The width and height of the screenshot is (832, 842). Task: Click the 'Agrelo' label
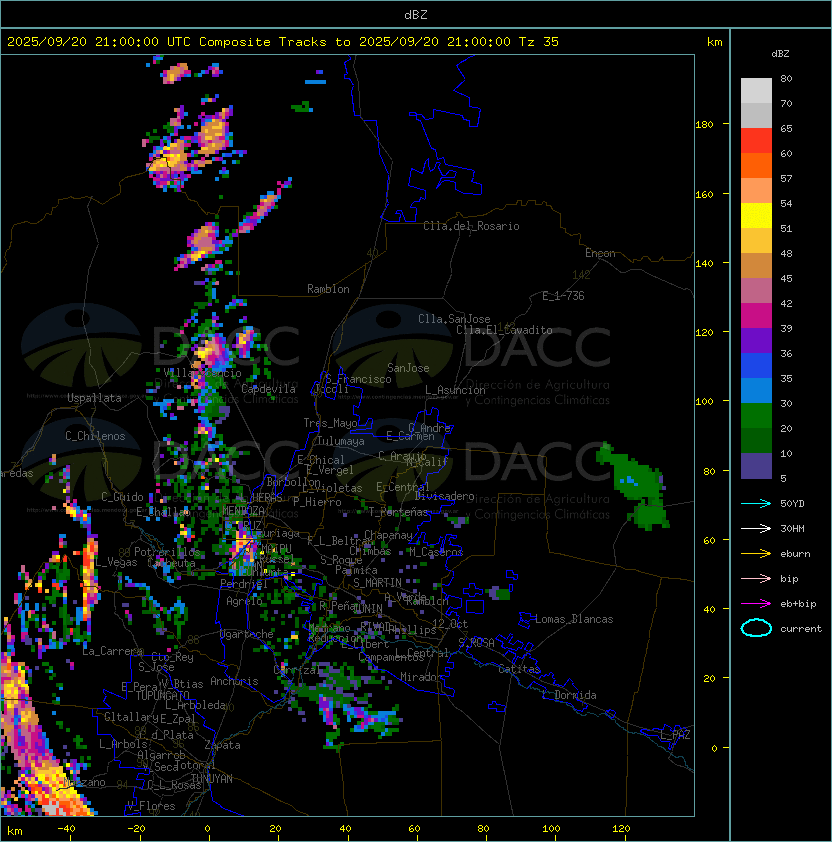tap(244, 601)
